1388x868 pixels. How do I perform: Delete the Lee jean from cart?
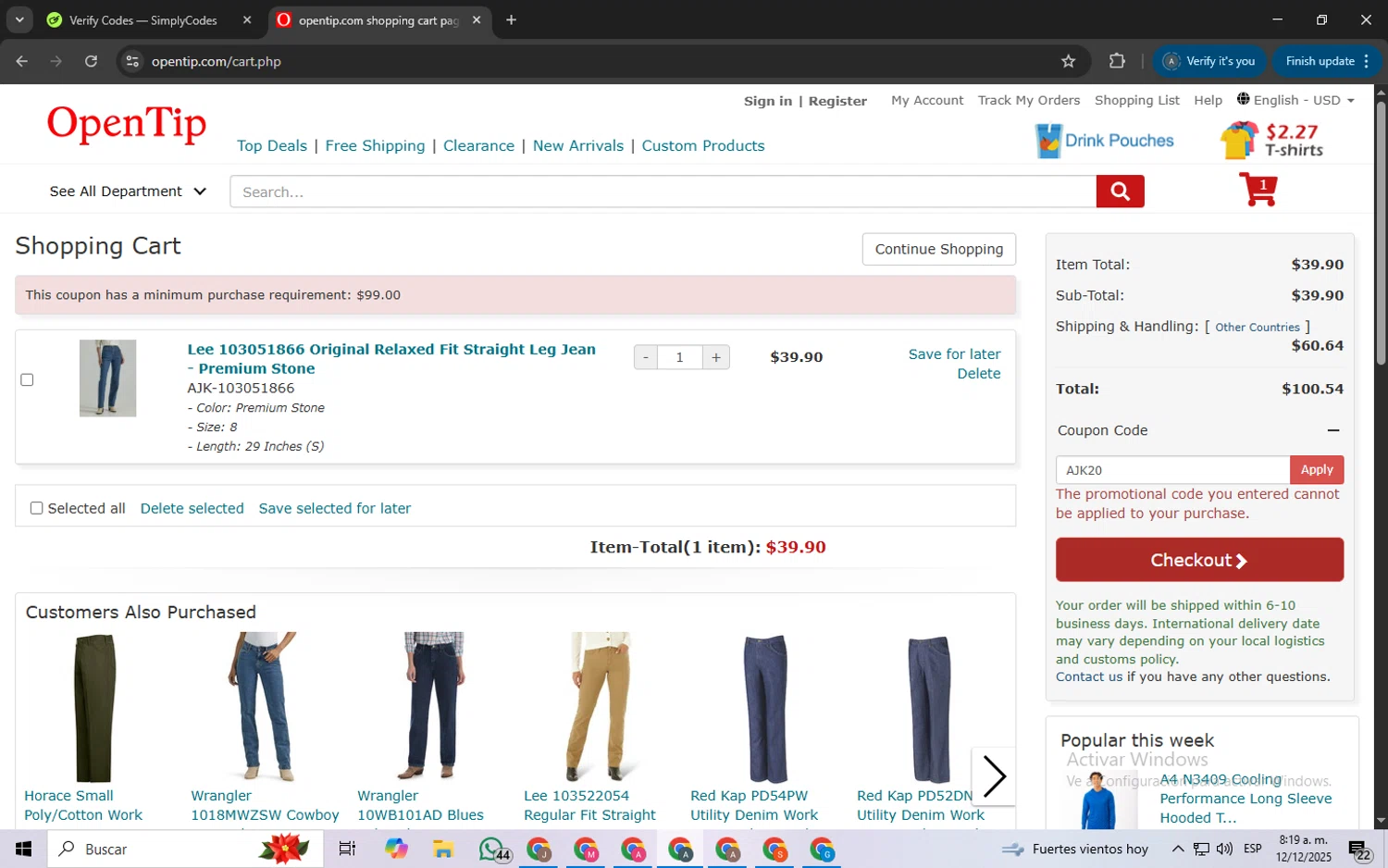pyautogui.click(x=979, y=374)
